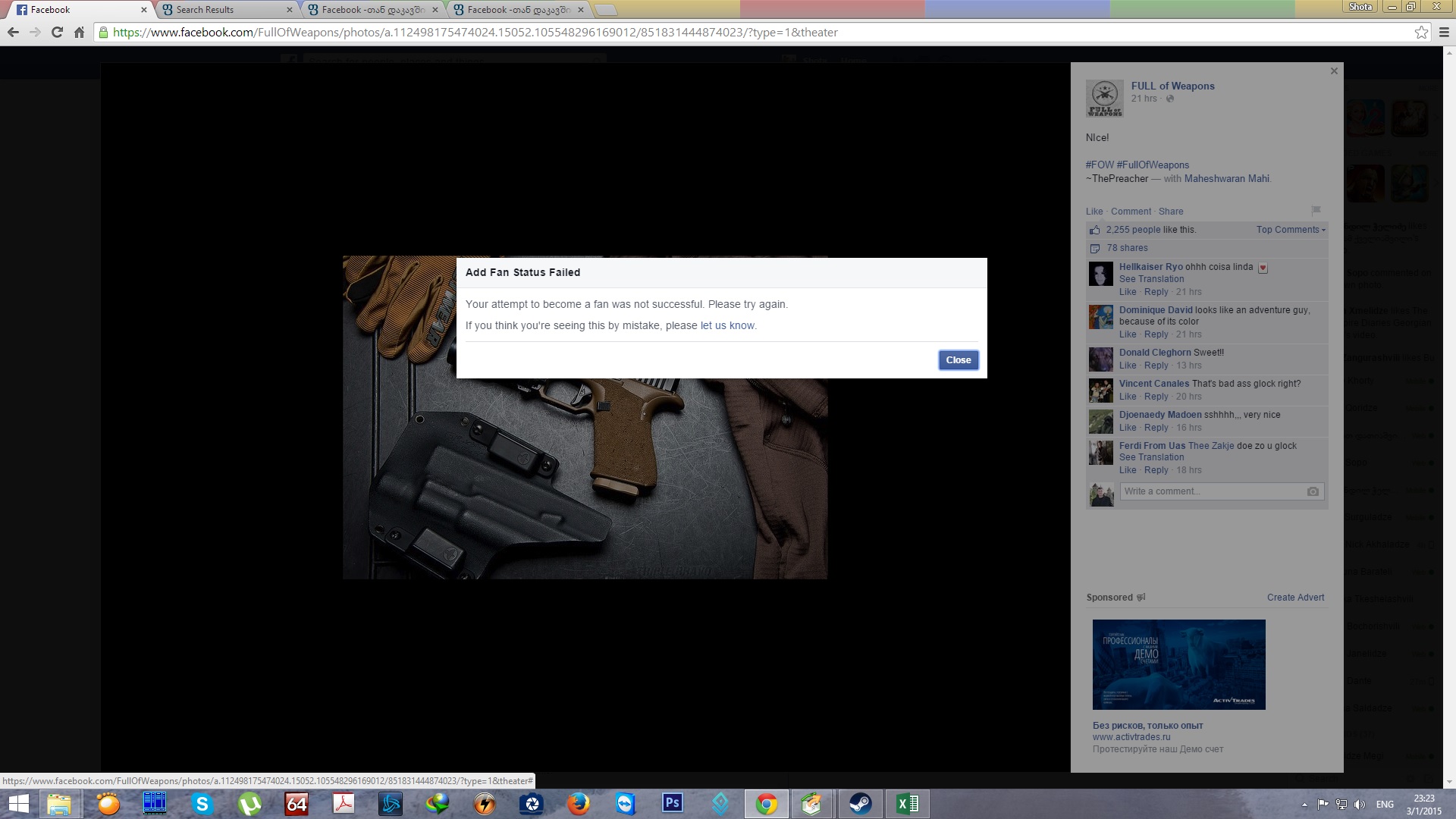
Task: Show hidden system tray icons arrow
Action: click(x=1304, y=805)
